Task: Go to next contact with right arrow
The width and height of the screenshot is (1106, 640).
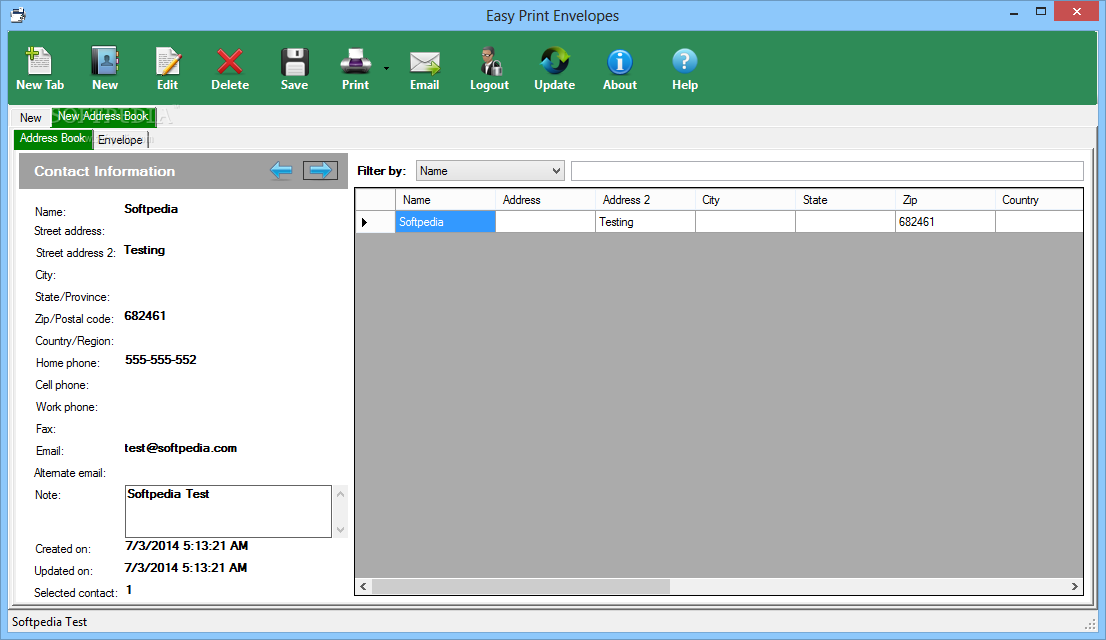Action: (320, 170)
